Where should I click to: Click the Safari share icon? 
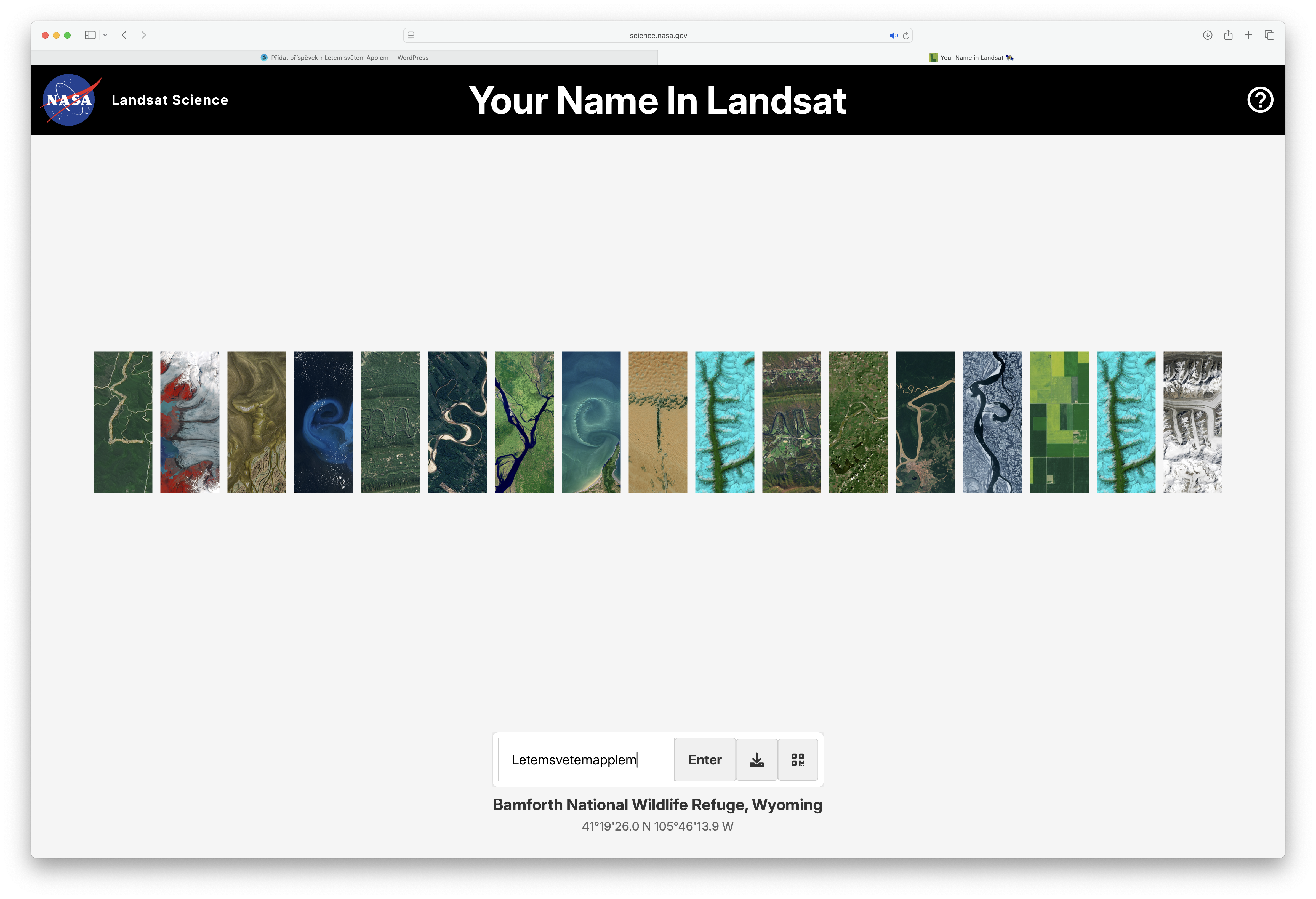[1228, 35]
